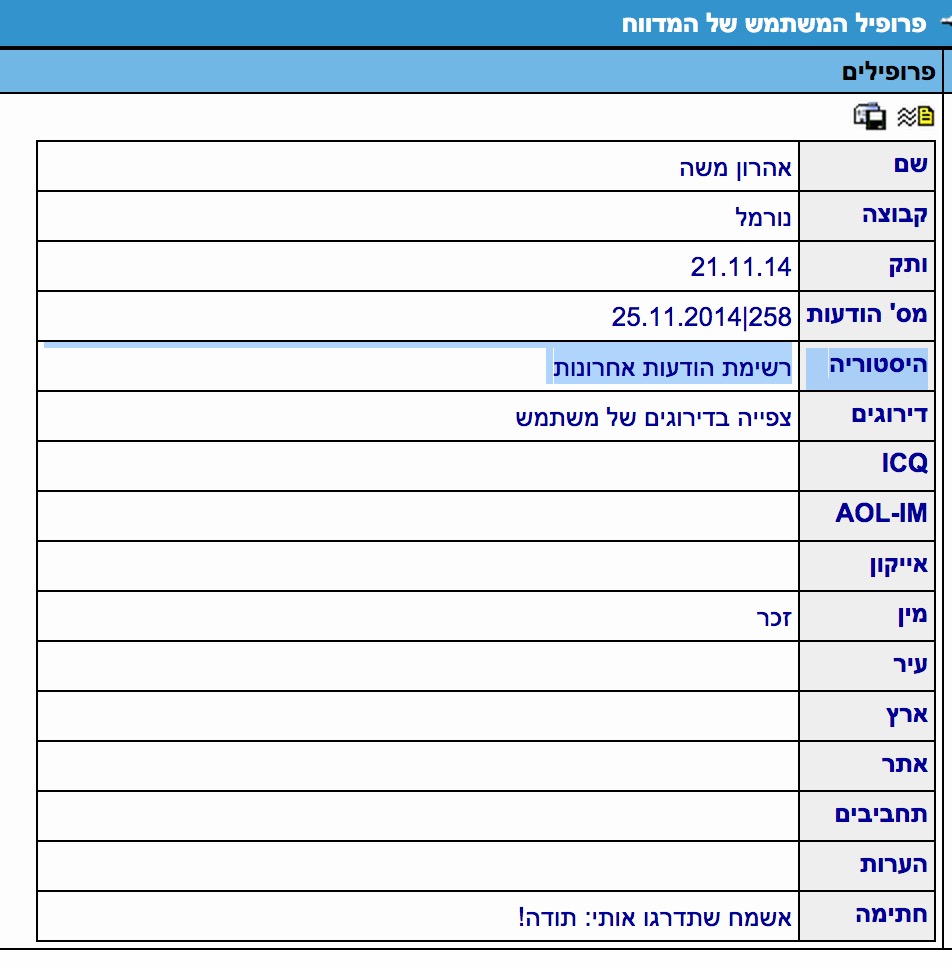
Task: Click the AOL-IM field label
Action: 881,515
